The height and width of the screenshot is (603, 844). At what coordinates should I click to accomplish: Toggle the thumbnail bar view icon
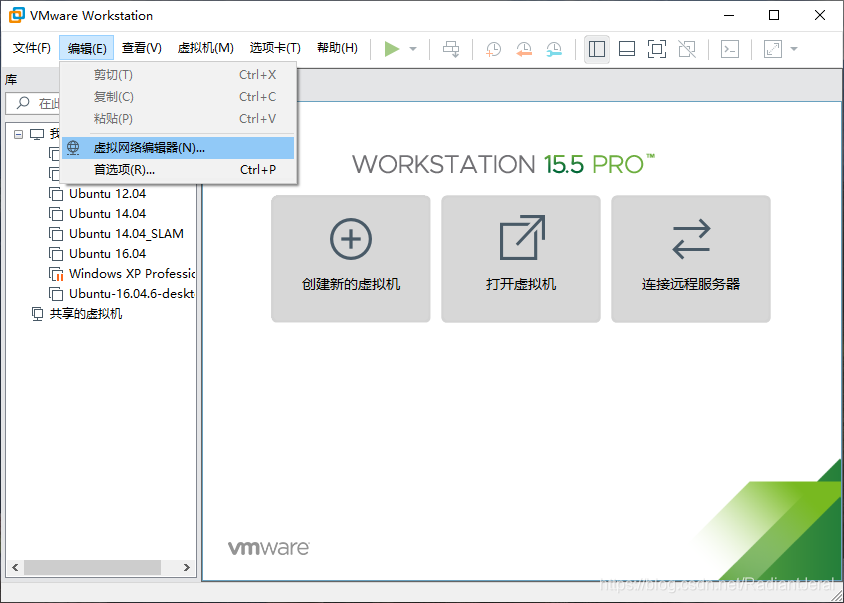click(627, 49)
